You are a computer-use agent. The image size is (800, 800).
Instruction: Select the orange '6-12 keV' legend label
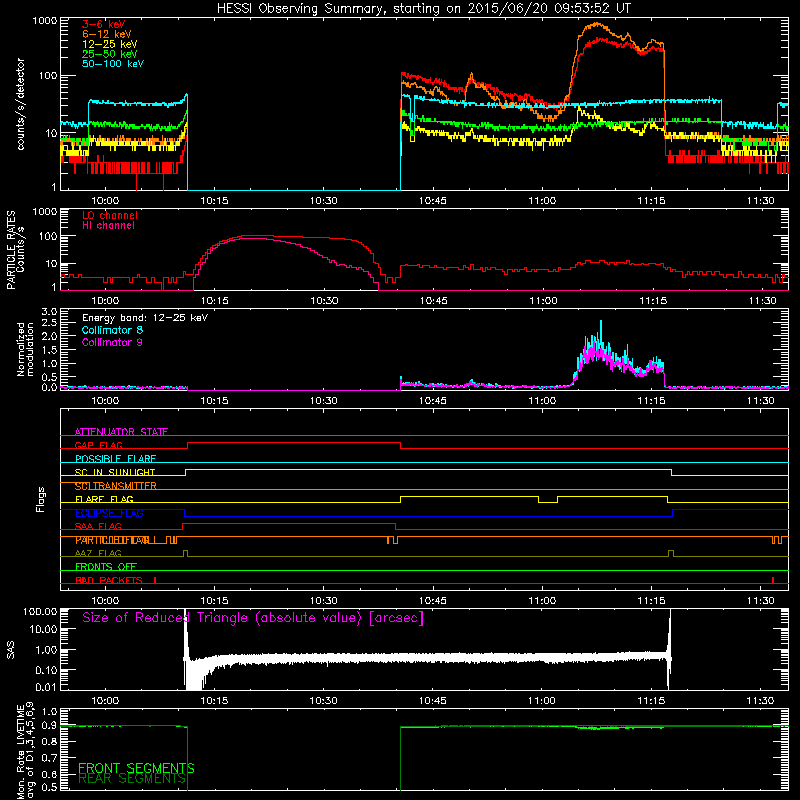click(x=107, y=34)
